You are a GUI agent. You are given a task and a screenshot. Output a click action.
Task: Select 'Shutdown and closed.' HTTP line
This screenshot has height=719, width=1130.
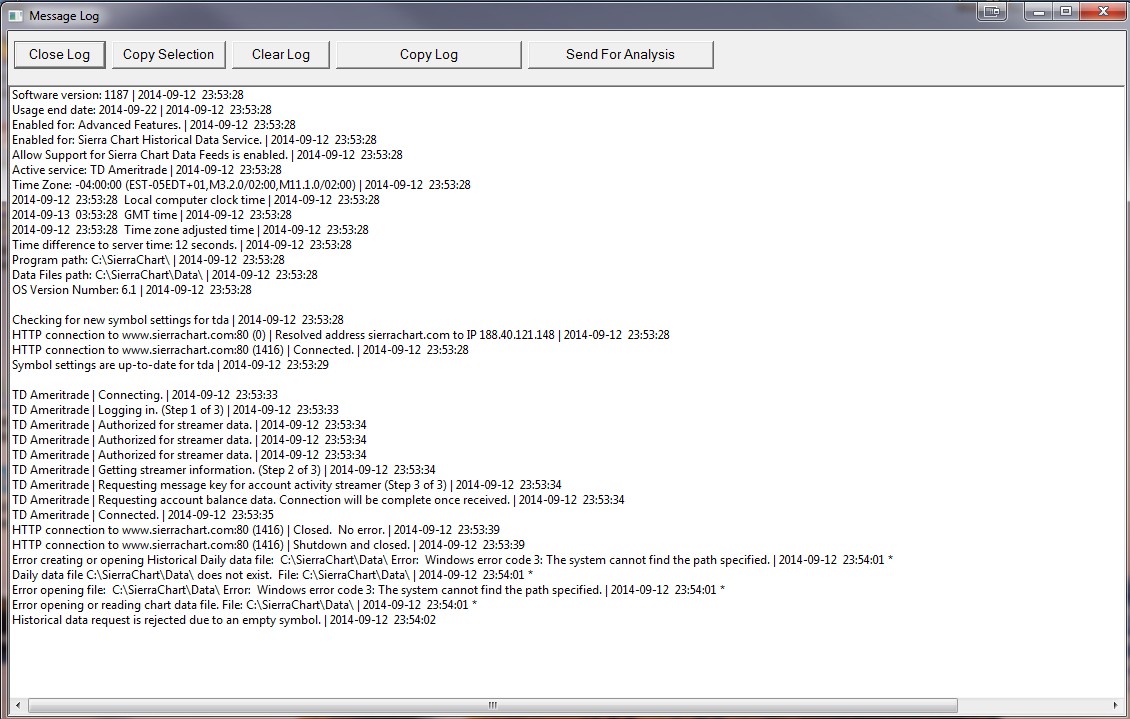click(x=268, y=547)
